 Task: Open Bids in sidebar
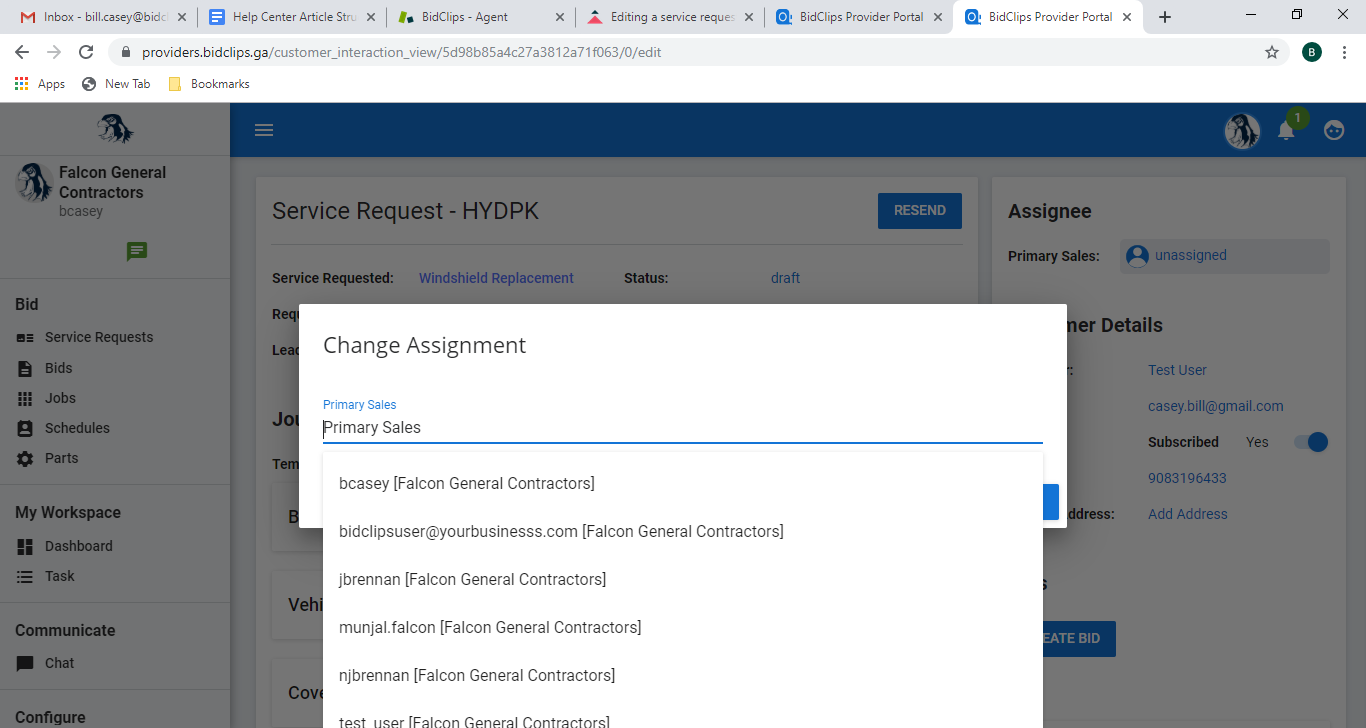click(59, 368)
